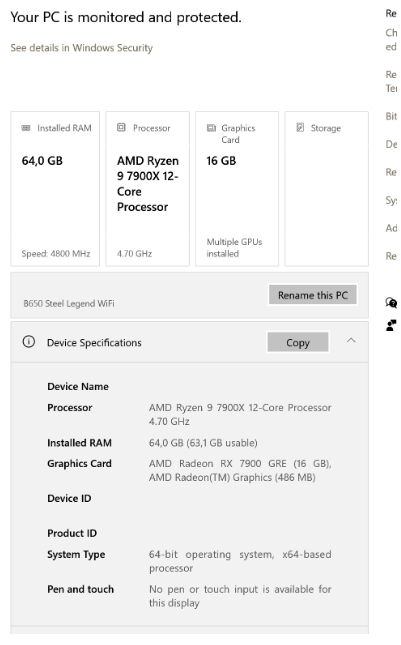The width and height of the screenshot is (401, 645).
Task: Click the info icon beside Device Specifications
Action: click(29, 342)
